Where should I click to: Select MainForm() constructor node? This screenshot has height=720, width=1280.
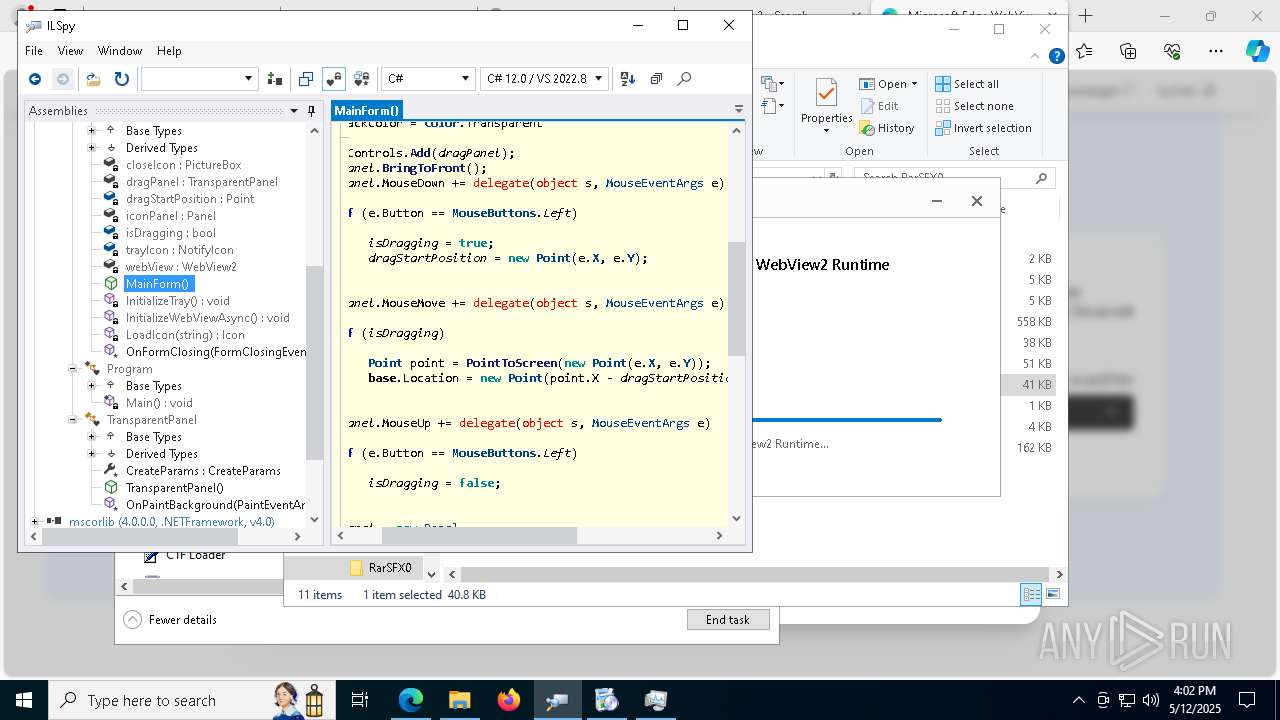point(157,284)
